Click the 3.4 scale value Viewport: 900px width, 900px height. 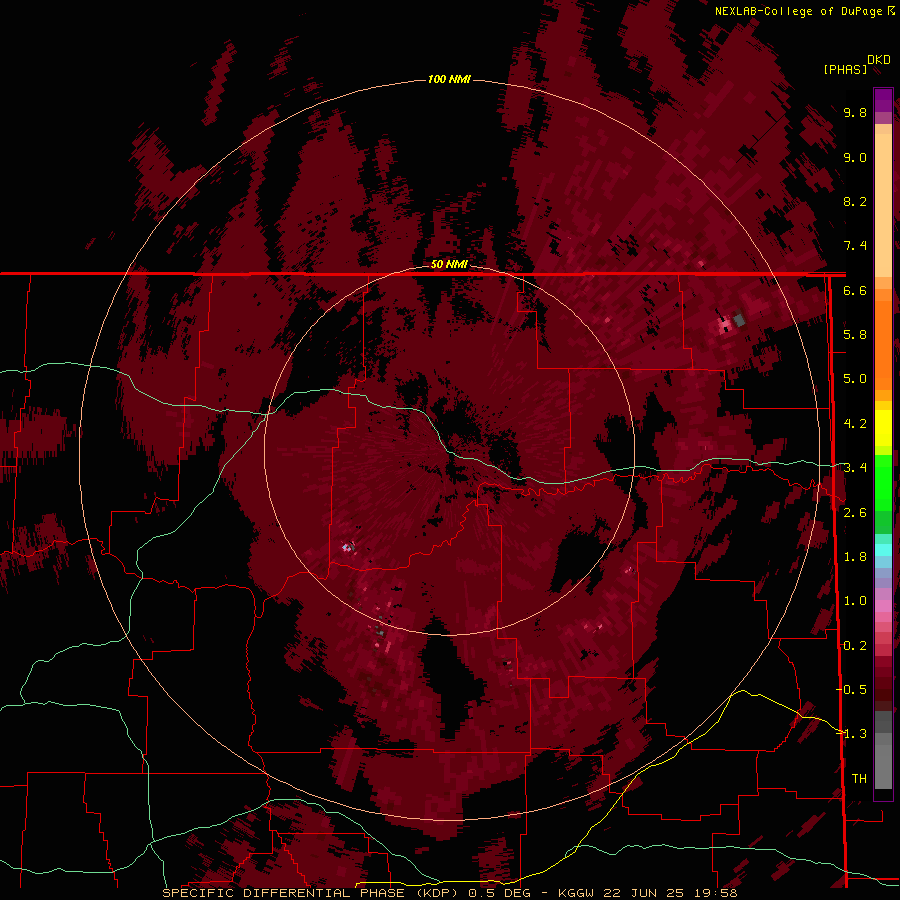point(855,468)
